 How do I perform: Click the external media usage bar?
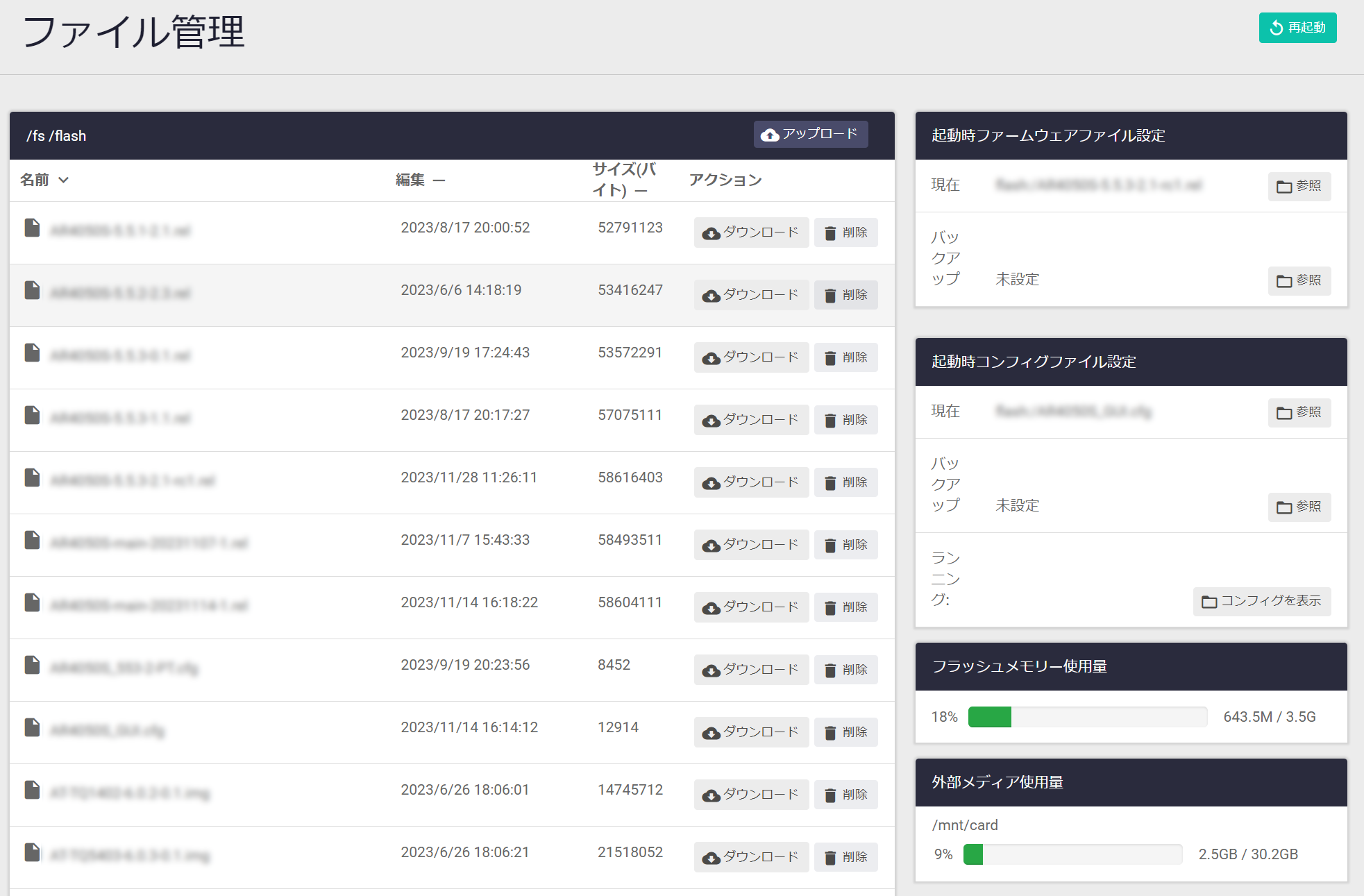1072,854
